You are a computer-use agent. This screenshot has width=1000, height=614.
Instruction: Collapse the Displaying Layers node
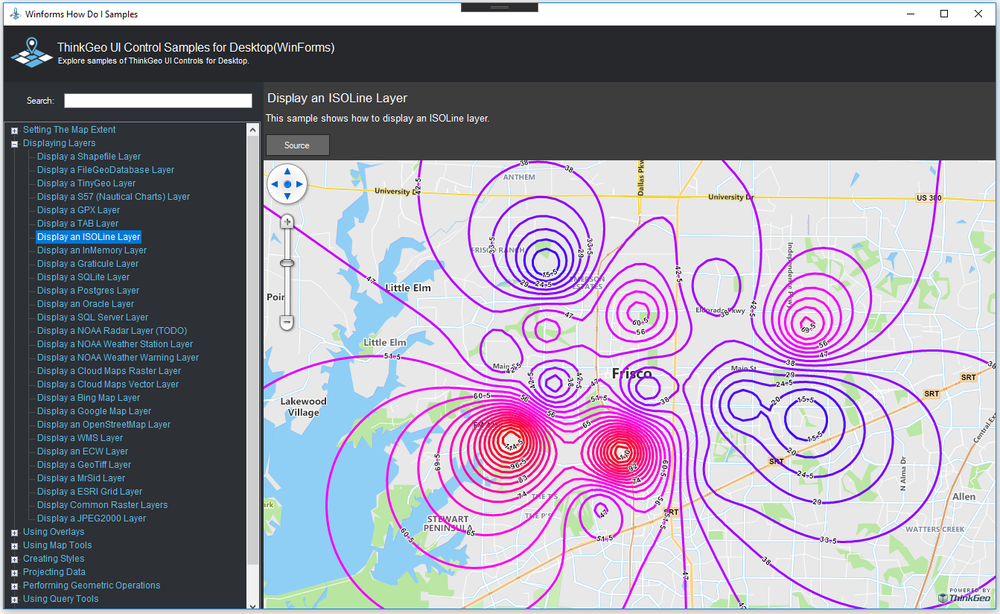point(14,143)
